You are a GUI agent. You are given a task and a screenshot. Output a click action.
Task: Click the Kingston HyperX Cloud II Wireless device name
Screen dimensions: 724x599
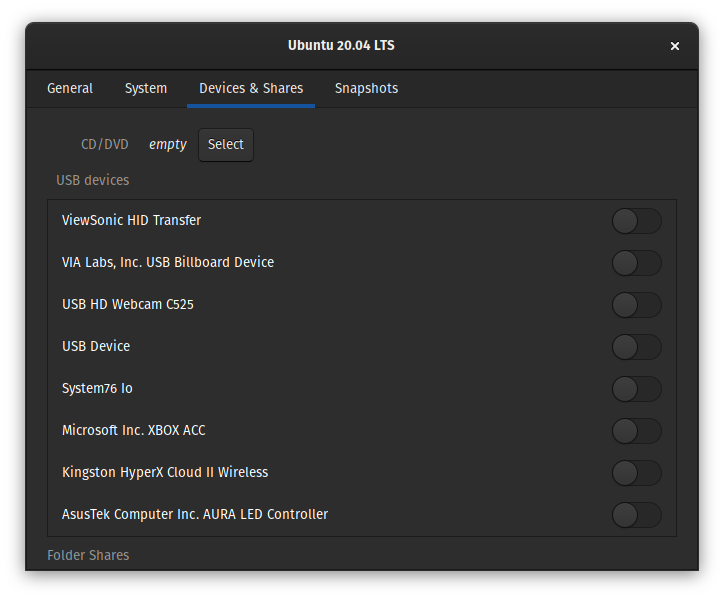pyautogui.click(x=165, y=473)
